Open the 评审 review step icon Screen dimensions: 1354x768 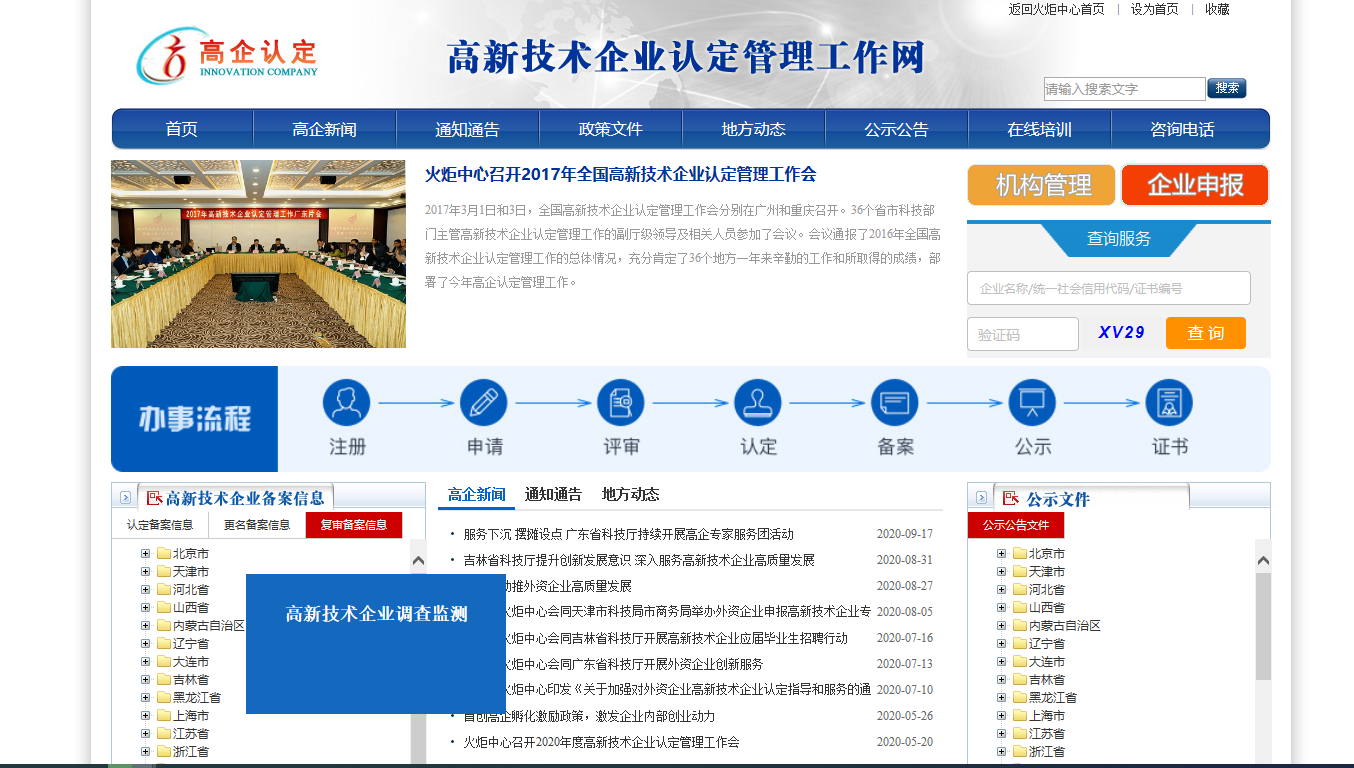620,400
